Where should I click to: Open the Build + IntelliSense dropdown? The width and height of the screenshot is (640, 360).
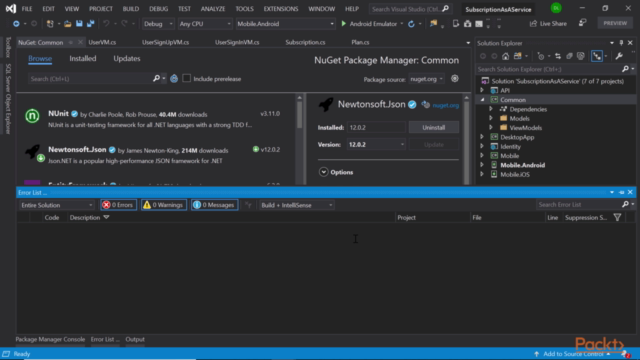297,205
